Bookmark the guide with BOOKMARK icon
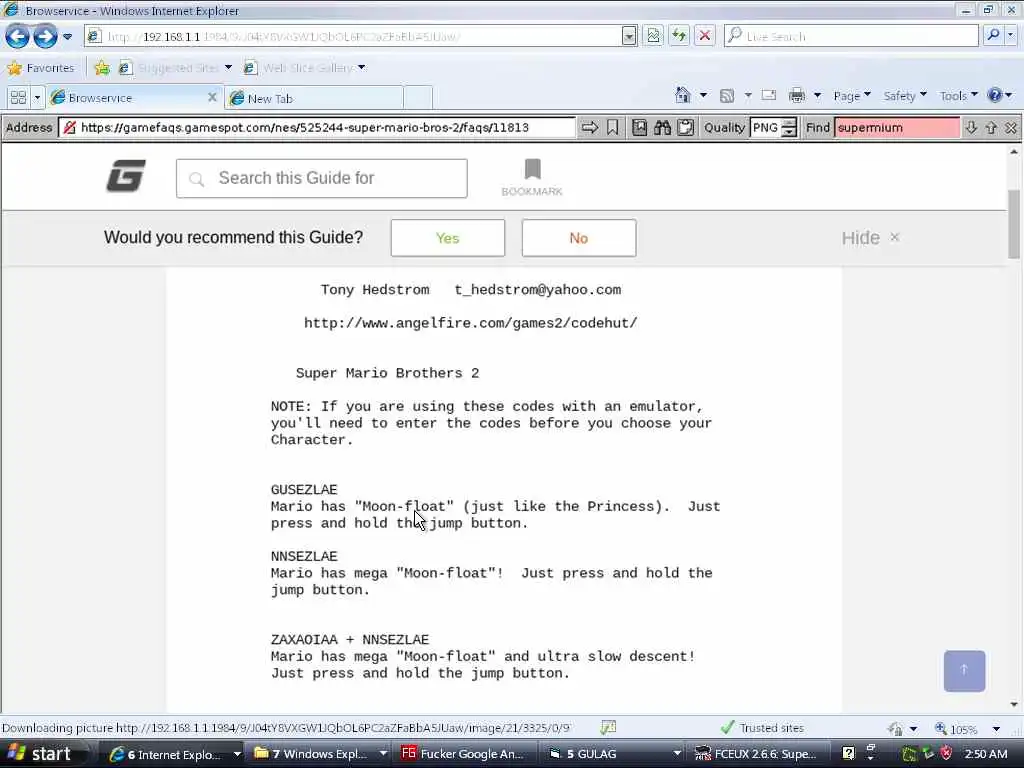Image resolution: width=1024 pixels, height=768 pixels. (x=532, y=178)
